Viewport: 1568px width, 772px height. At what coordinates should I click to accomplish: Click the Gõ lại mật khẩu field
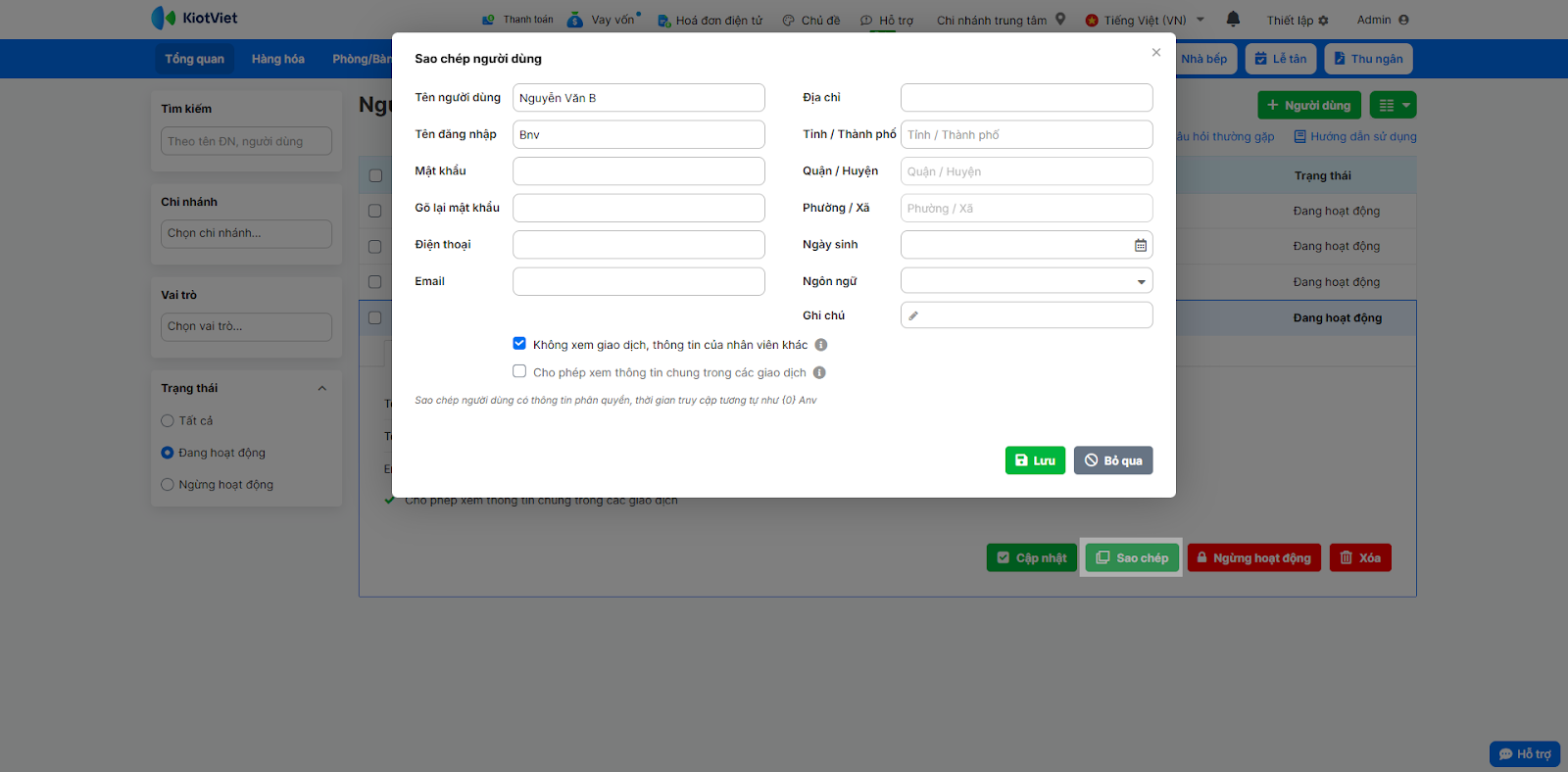[x=638, y=208]
